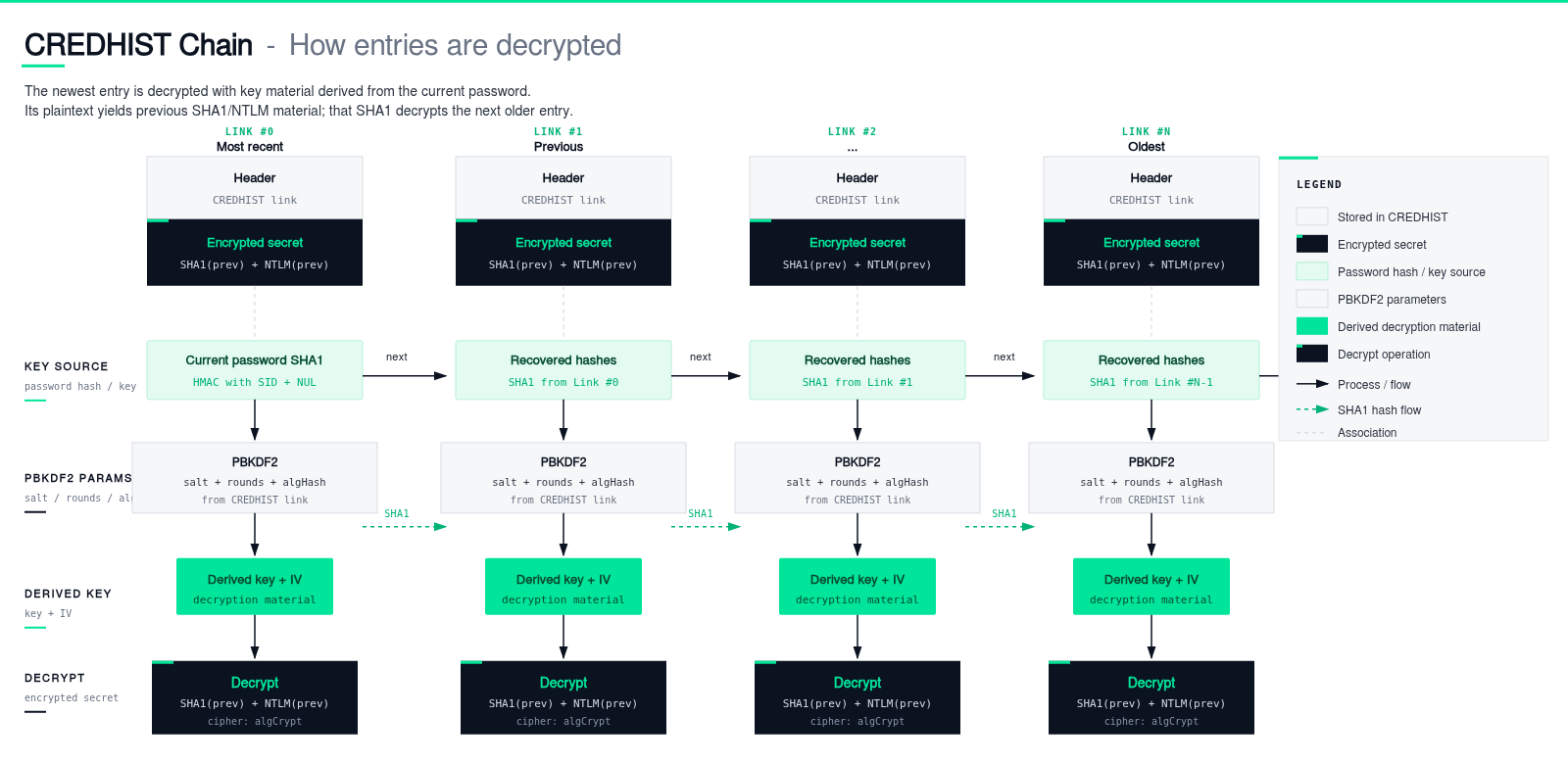Click the LINK #1 column label
This screenshot has height=764, width=1568.
pyautogui.click(x=559, y=131)
